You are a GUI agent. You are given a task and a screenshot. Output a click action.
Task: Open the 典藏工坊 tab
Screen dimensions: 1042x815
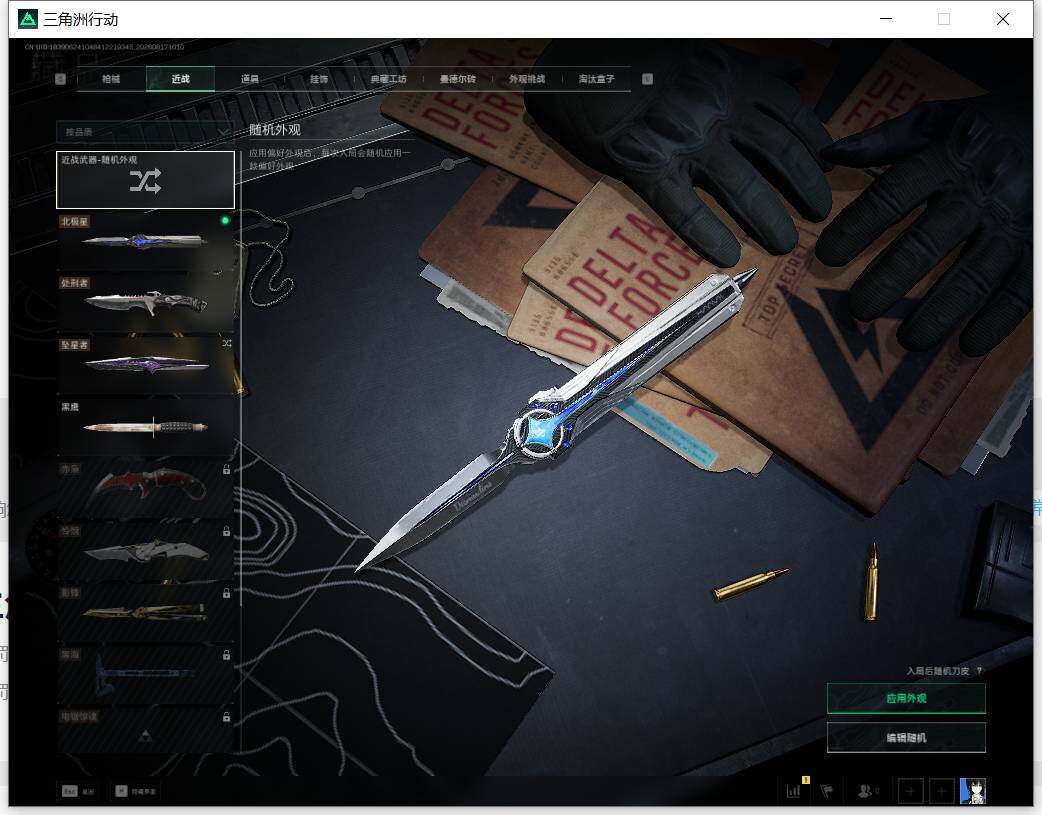(x=388, y=78)
